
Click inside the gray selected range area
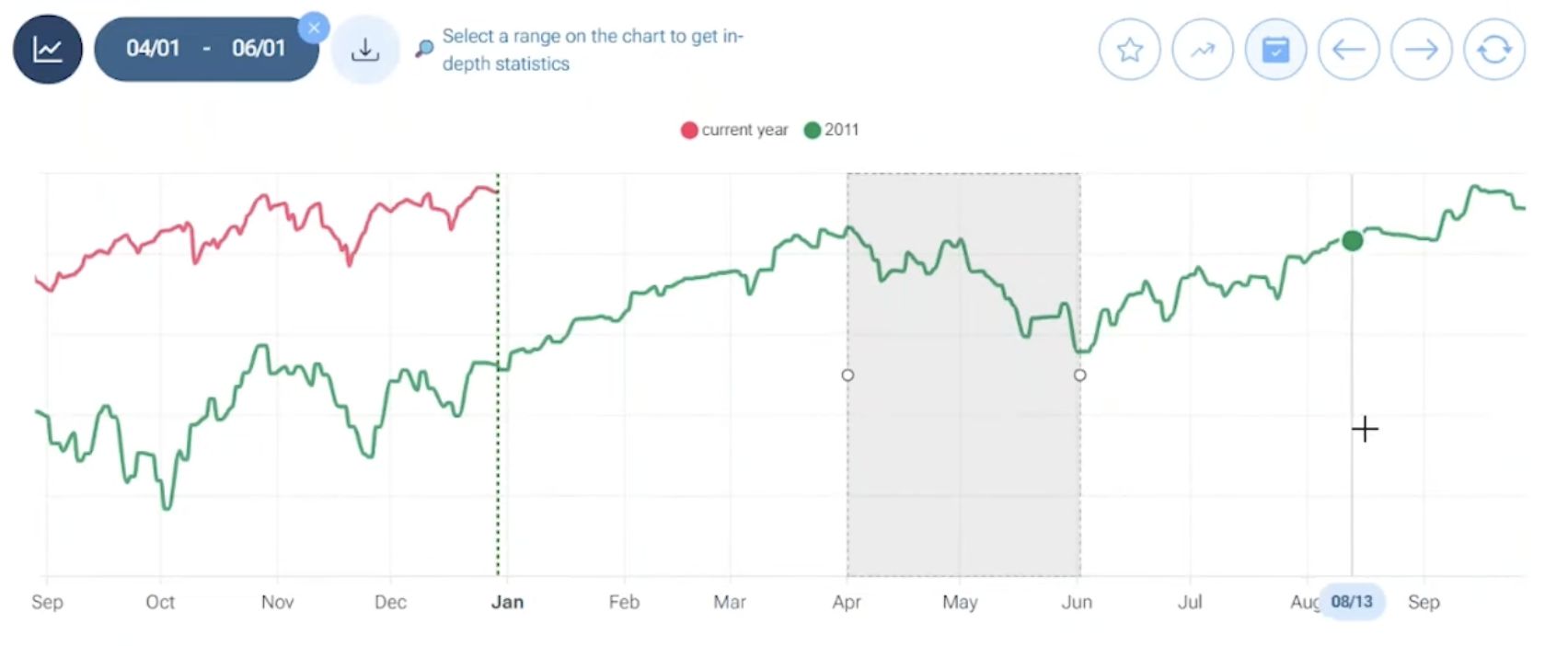coord(963,460)
